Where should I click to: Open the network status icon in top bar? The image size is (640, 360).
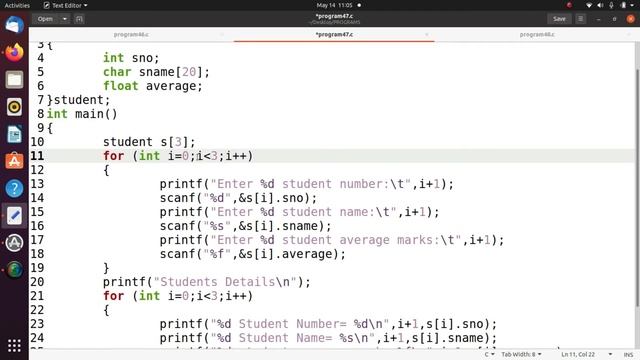[x=589, y=5]
